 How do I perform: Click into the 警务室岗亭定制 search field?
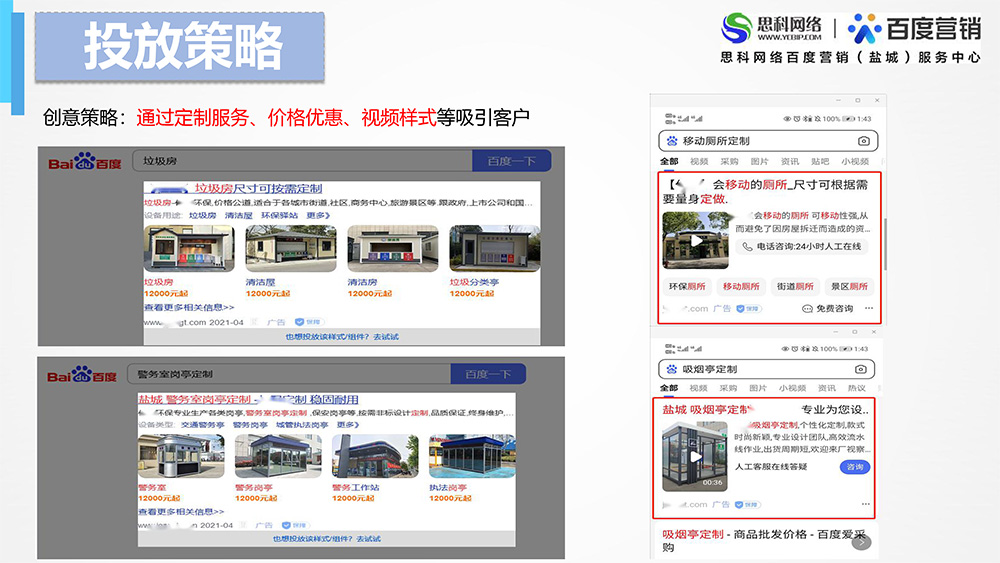[290, 374]
